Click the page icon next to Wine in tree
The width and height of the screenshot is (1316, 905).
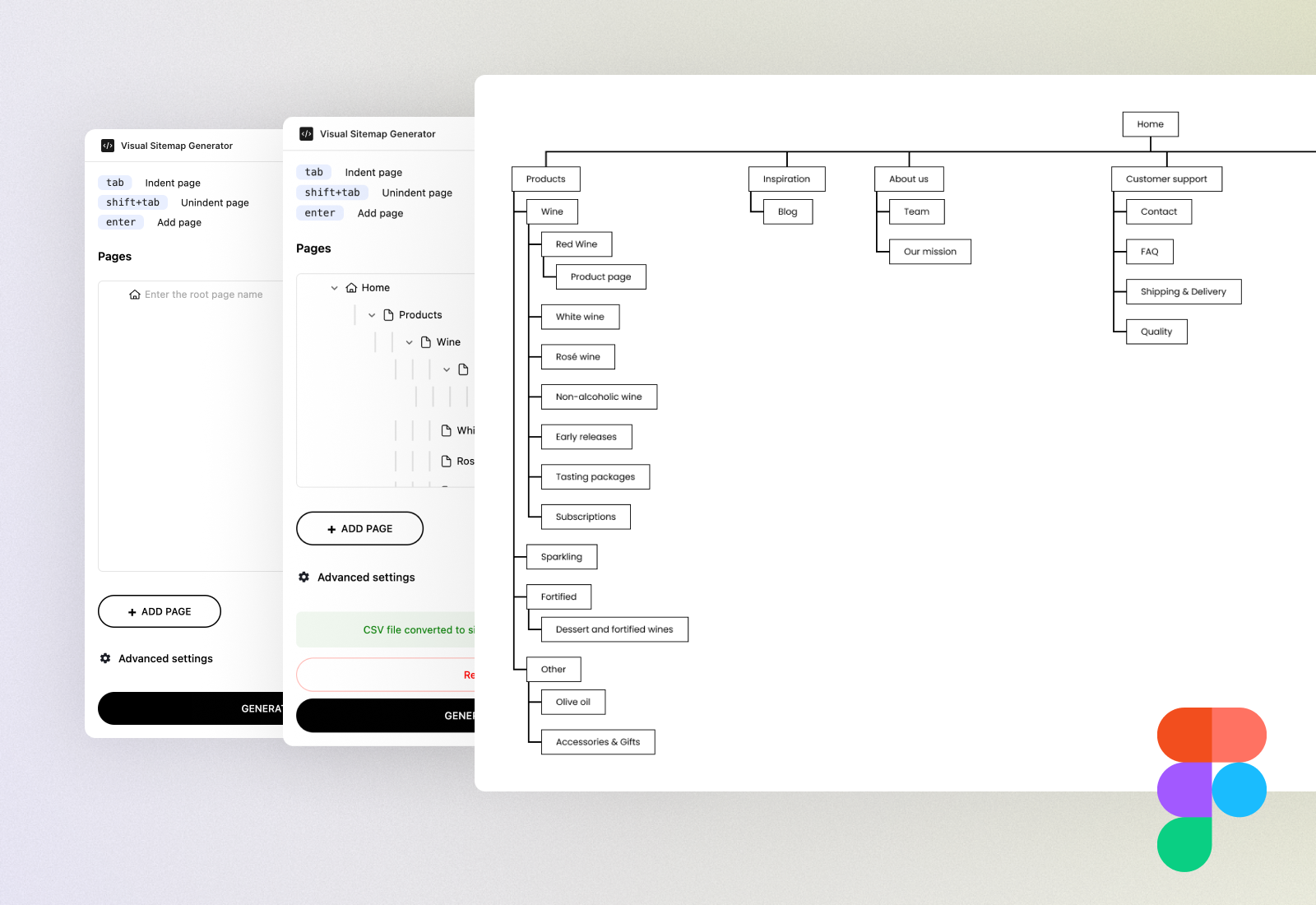click(426, 341)
